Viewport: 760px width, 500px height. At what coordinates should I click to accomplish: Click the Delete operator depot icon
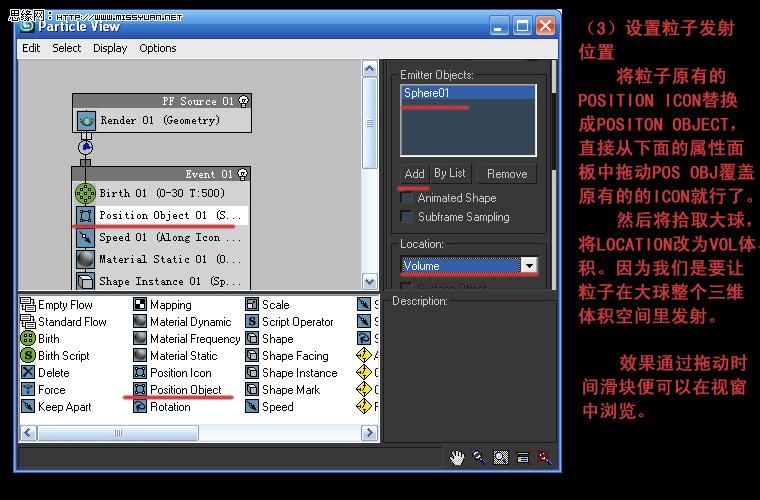pos(28,373)
